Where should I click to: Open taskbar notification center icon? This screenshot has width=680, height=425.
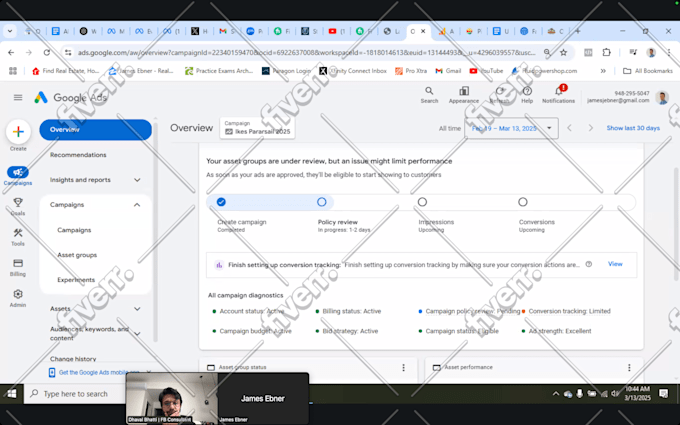pyautogui.click(x=663, y=394)
